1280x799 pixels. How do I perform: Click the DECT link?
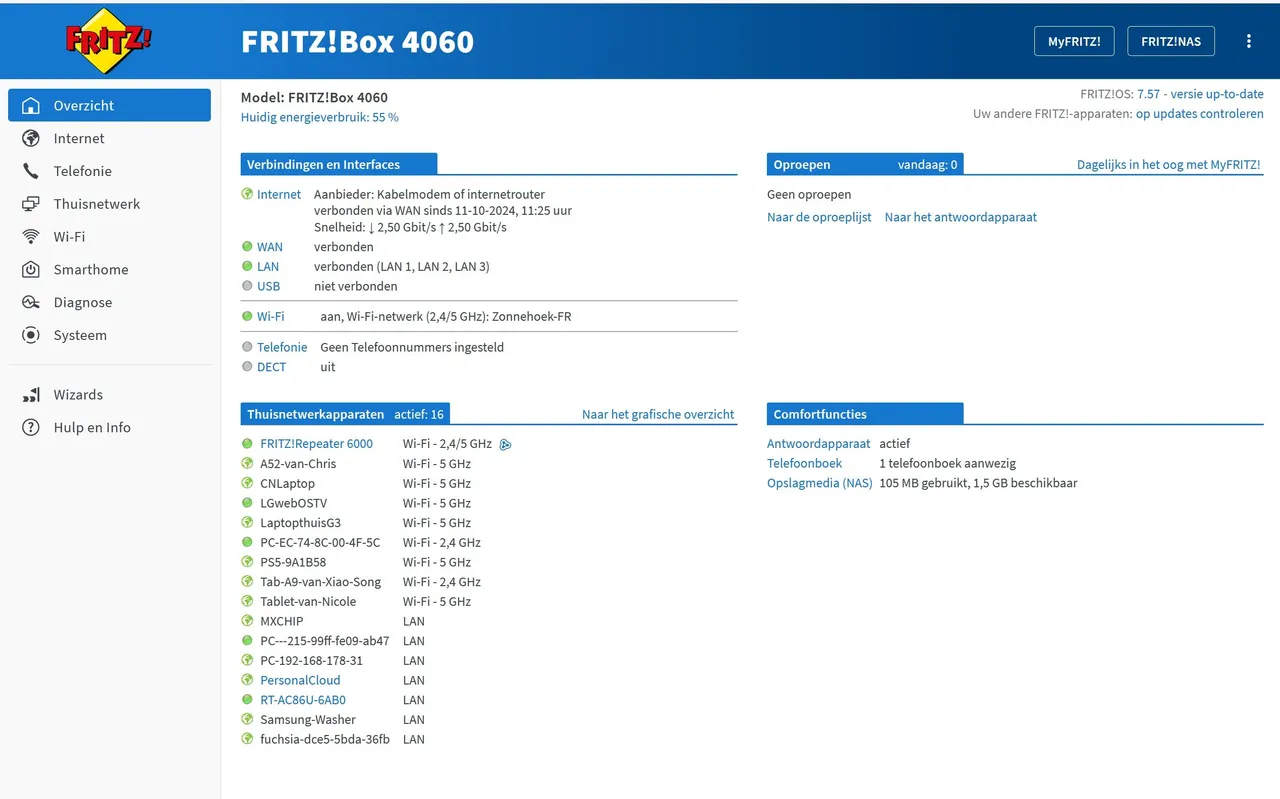(272, 367)
